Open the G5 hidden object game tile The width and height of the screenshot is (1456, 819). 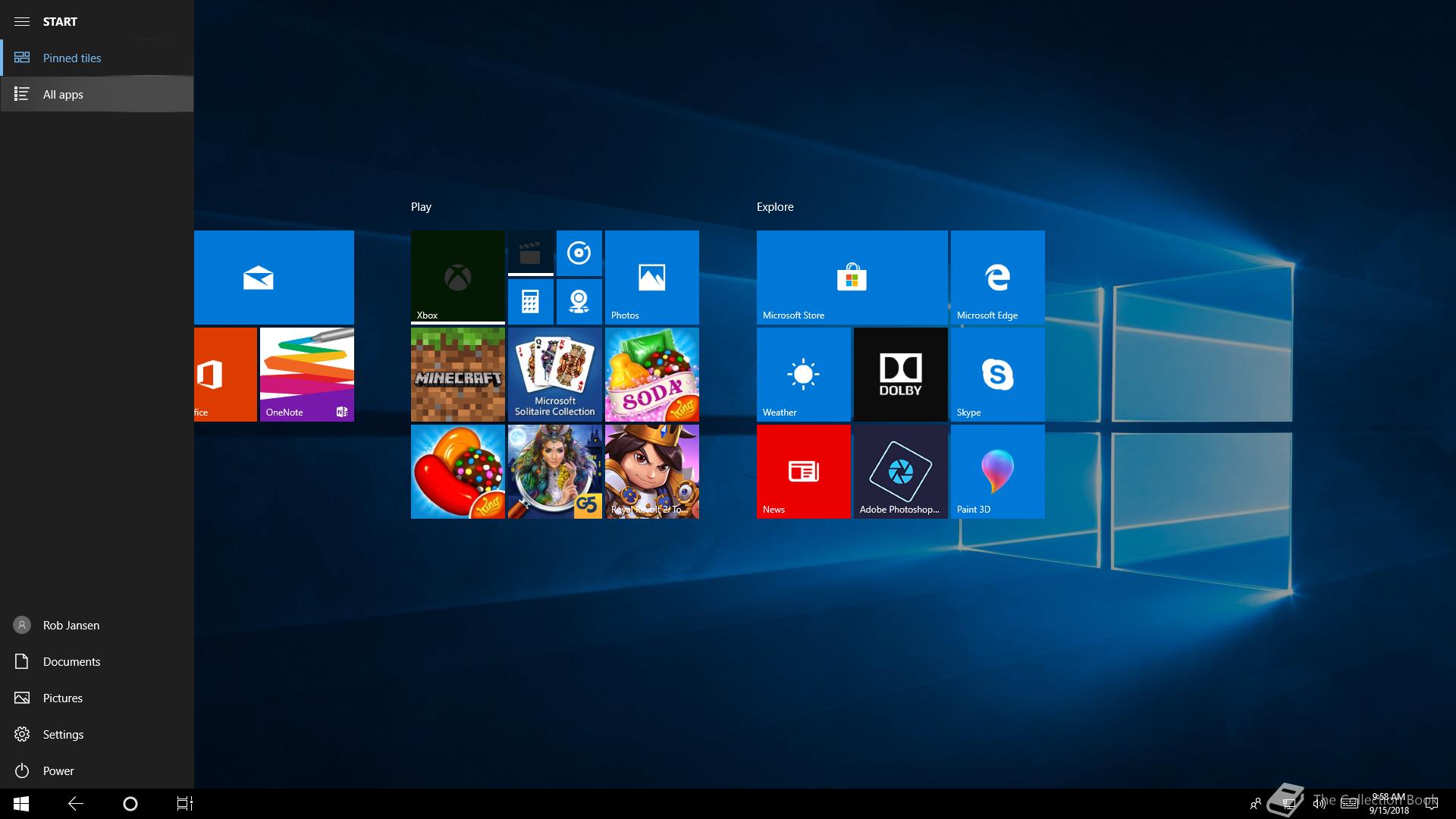pos(555,472)
